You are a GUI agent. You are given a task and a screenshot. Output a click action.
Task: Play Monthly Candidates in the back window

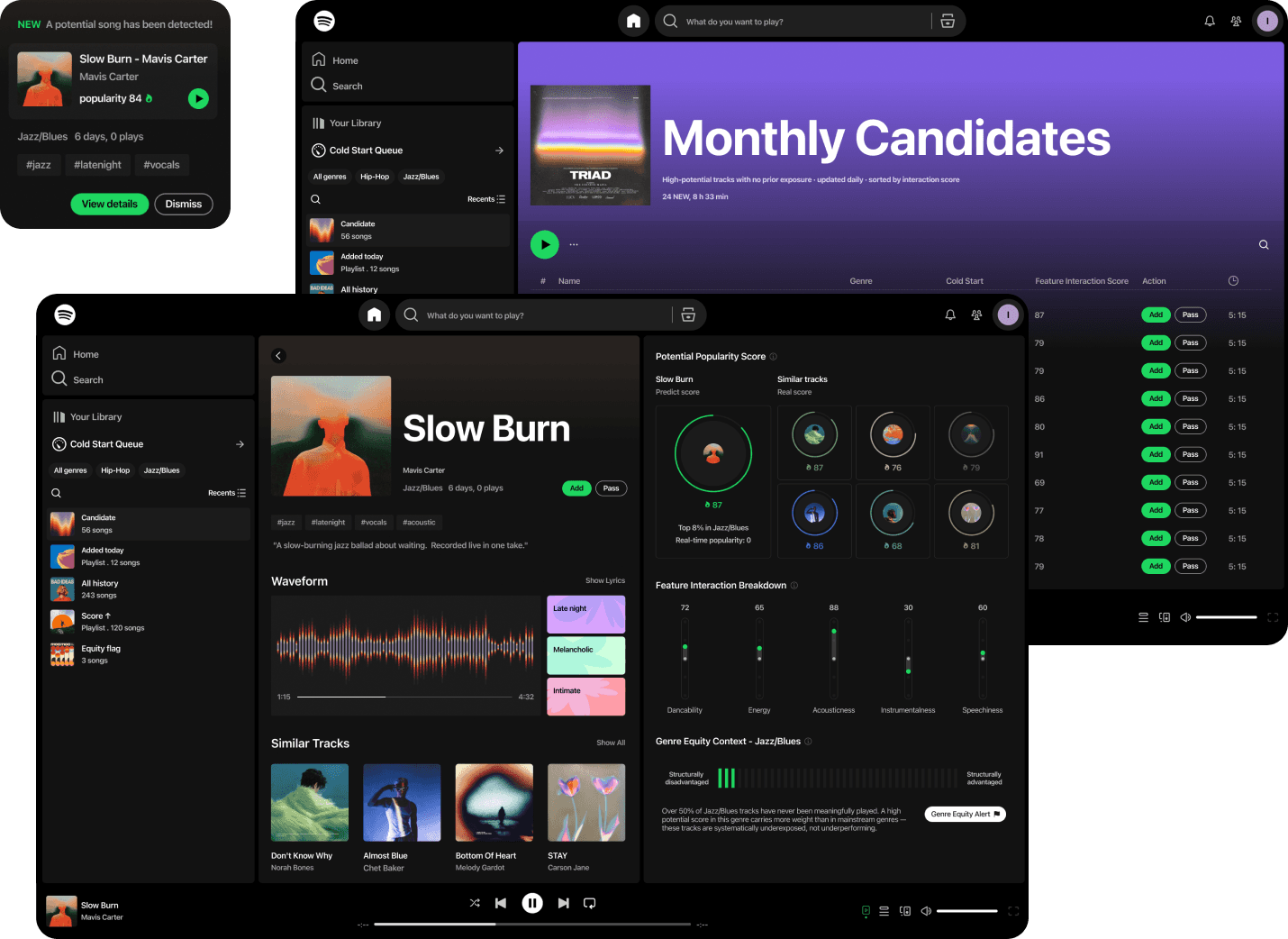pos(545,244)
